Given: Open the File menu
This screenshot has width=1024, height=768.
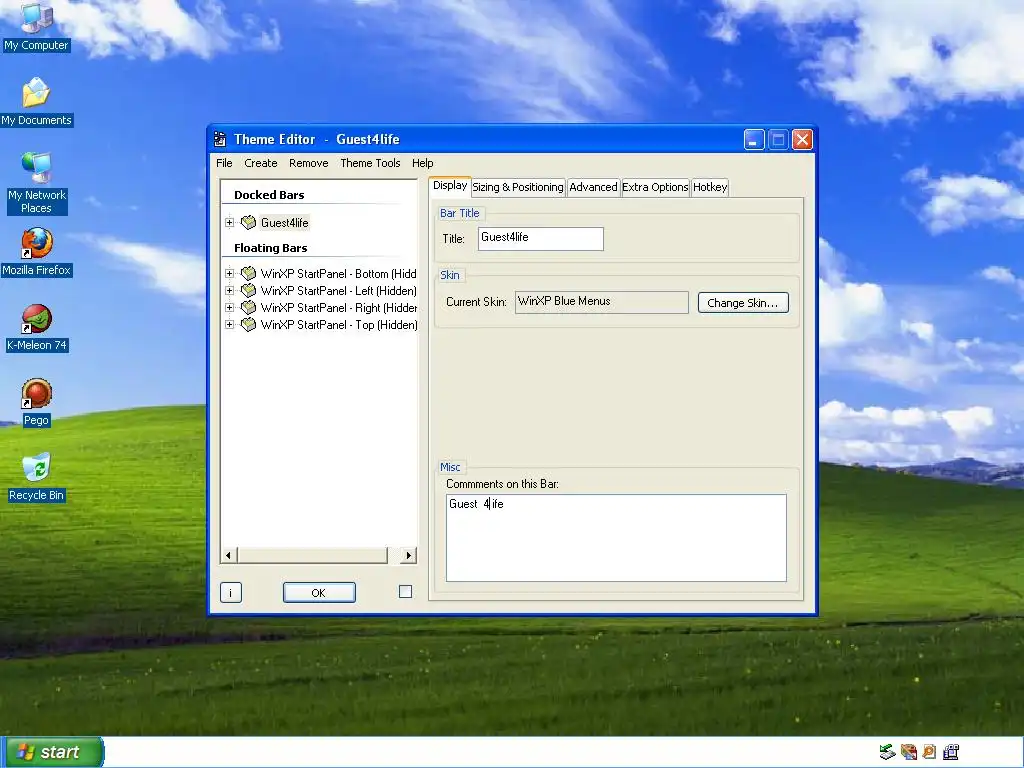Looking at the screenshot, I should (x=224, y=163).
